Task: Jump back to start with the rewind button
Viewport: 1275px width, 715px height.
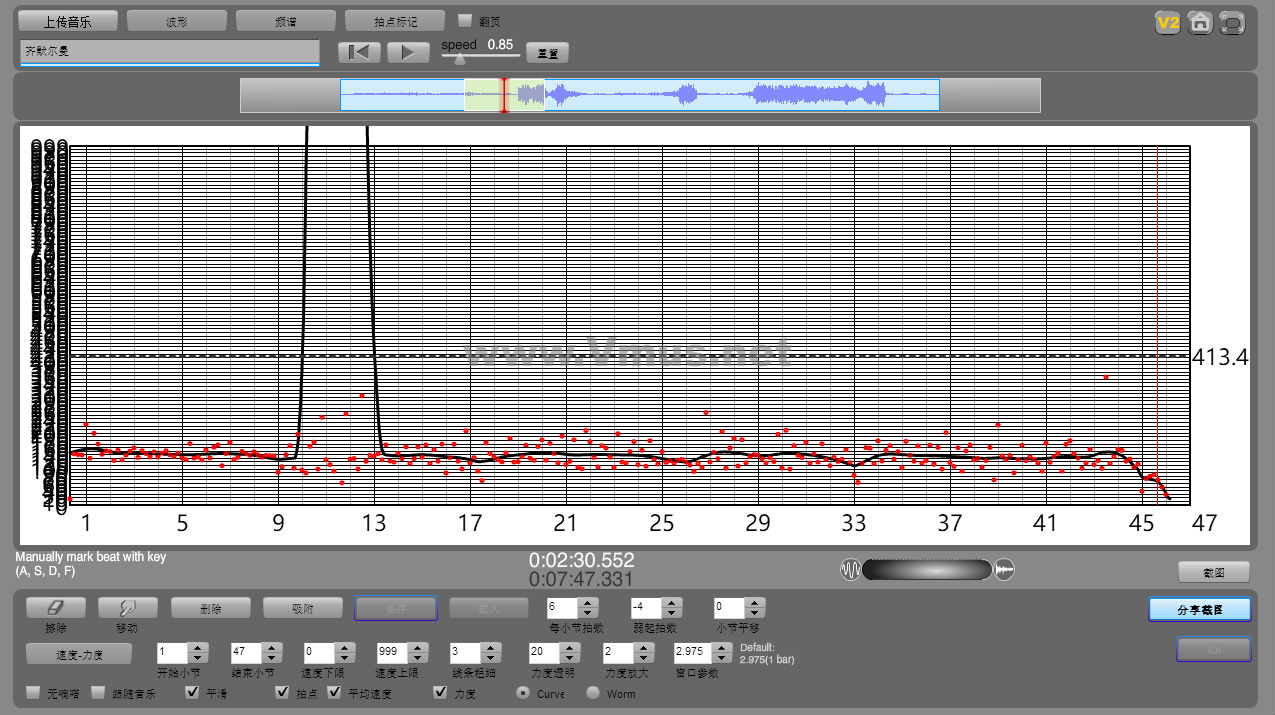Action: (x=359, y=52)
